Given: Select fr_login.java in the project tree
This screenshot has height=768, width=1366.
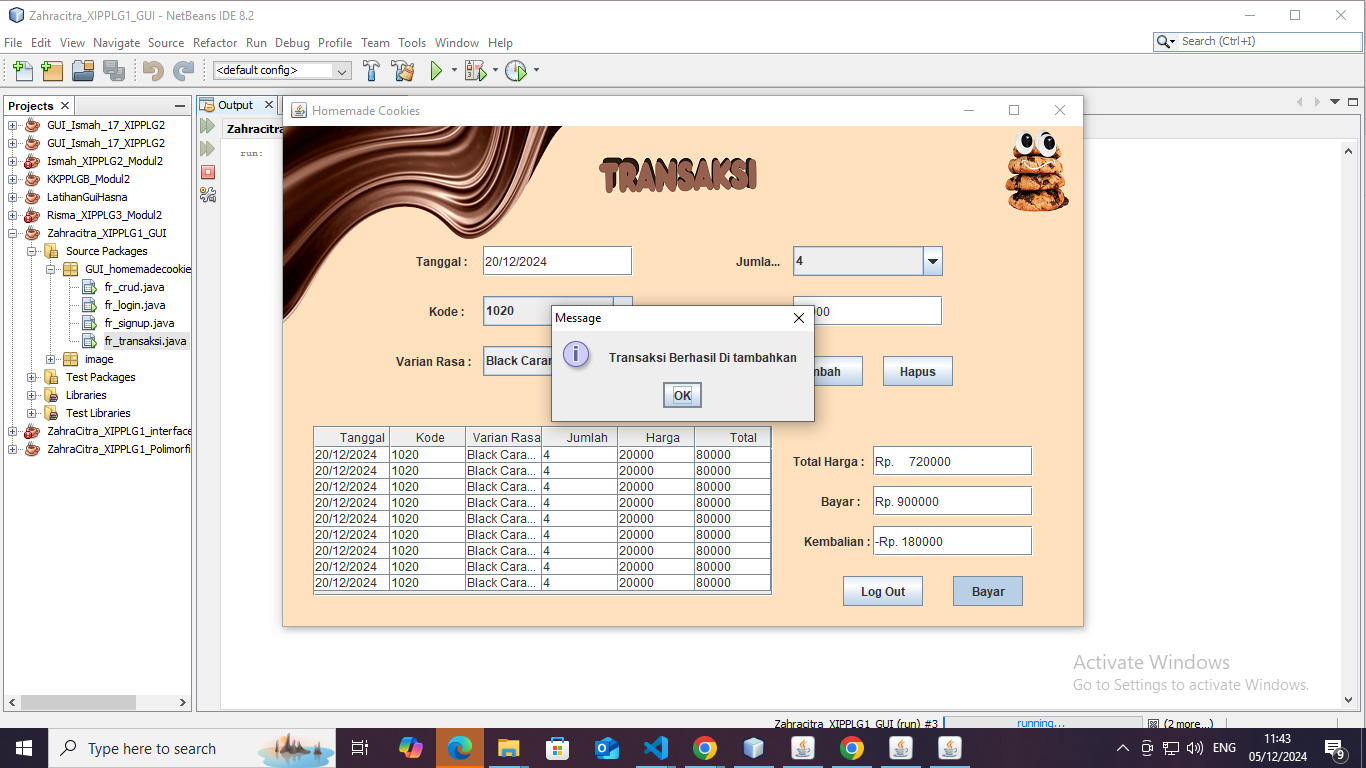Looking at the screenshot, I should click(135, 305).
